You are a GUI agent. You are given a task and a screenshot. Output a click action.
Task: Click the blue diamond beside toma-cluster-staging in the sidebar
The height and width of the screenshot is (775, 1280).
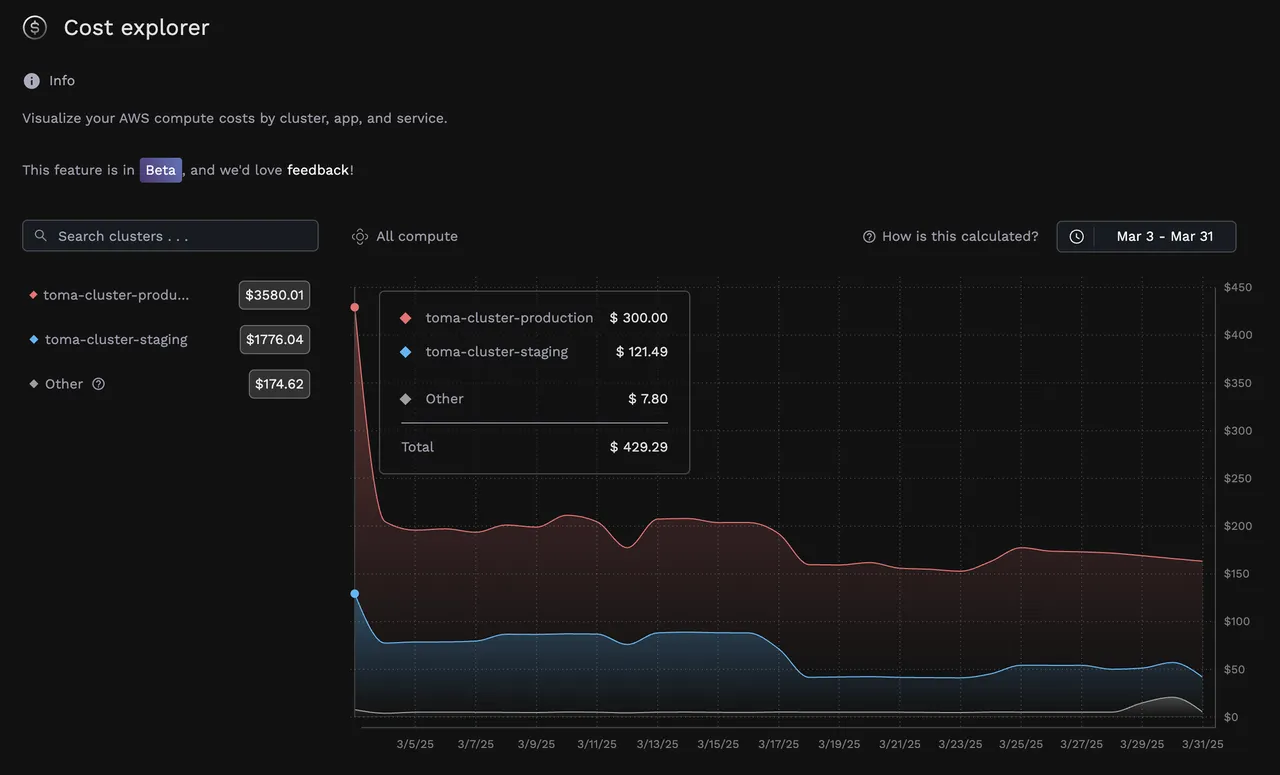point(34,340)
